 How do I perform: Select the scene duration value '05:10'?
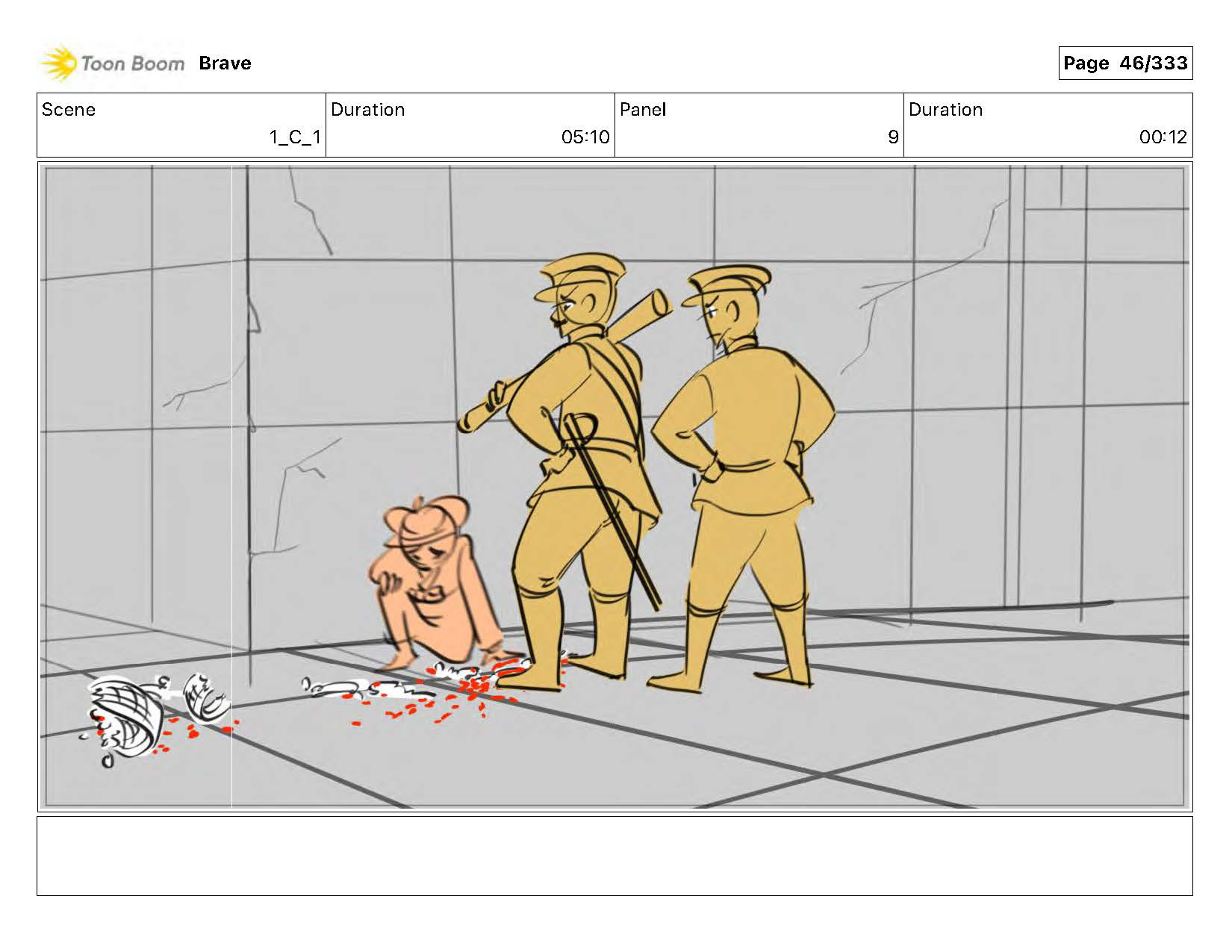[585, 137]
